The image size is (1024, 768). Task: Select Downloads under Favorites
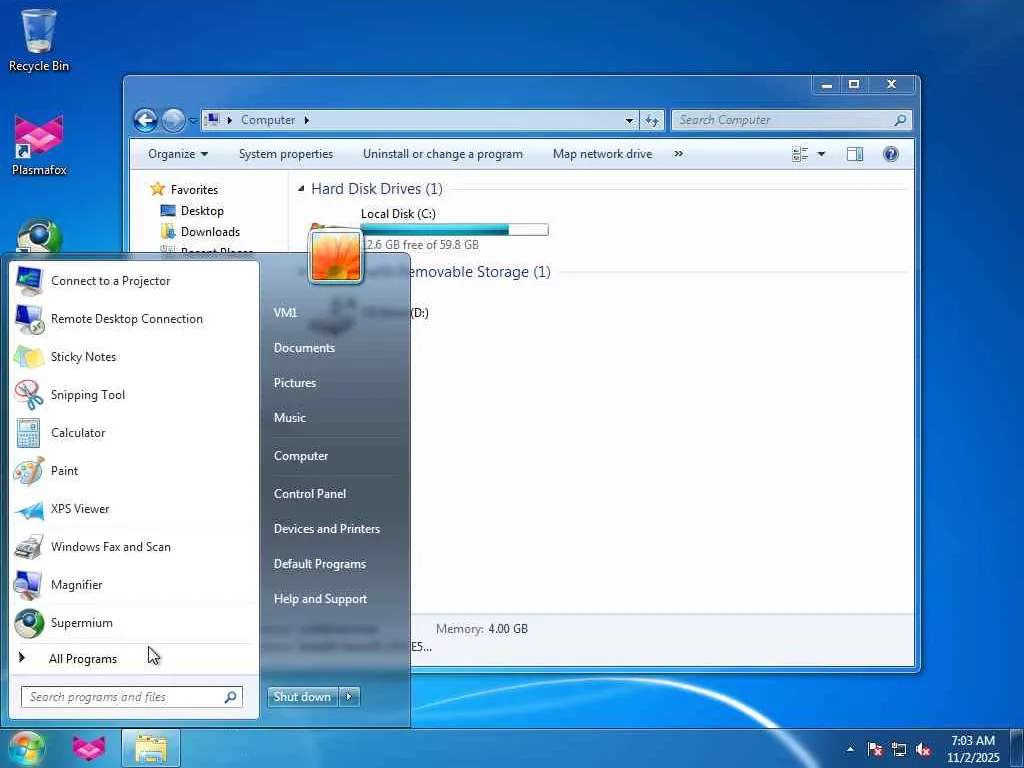[x=210, y=232]
